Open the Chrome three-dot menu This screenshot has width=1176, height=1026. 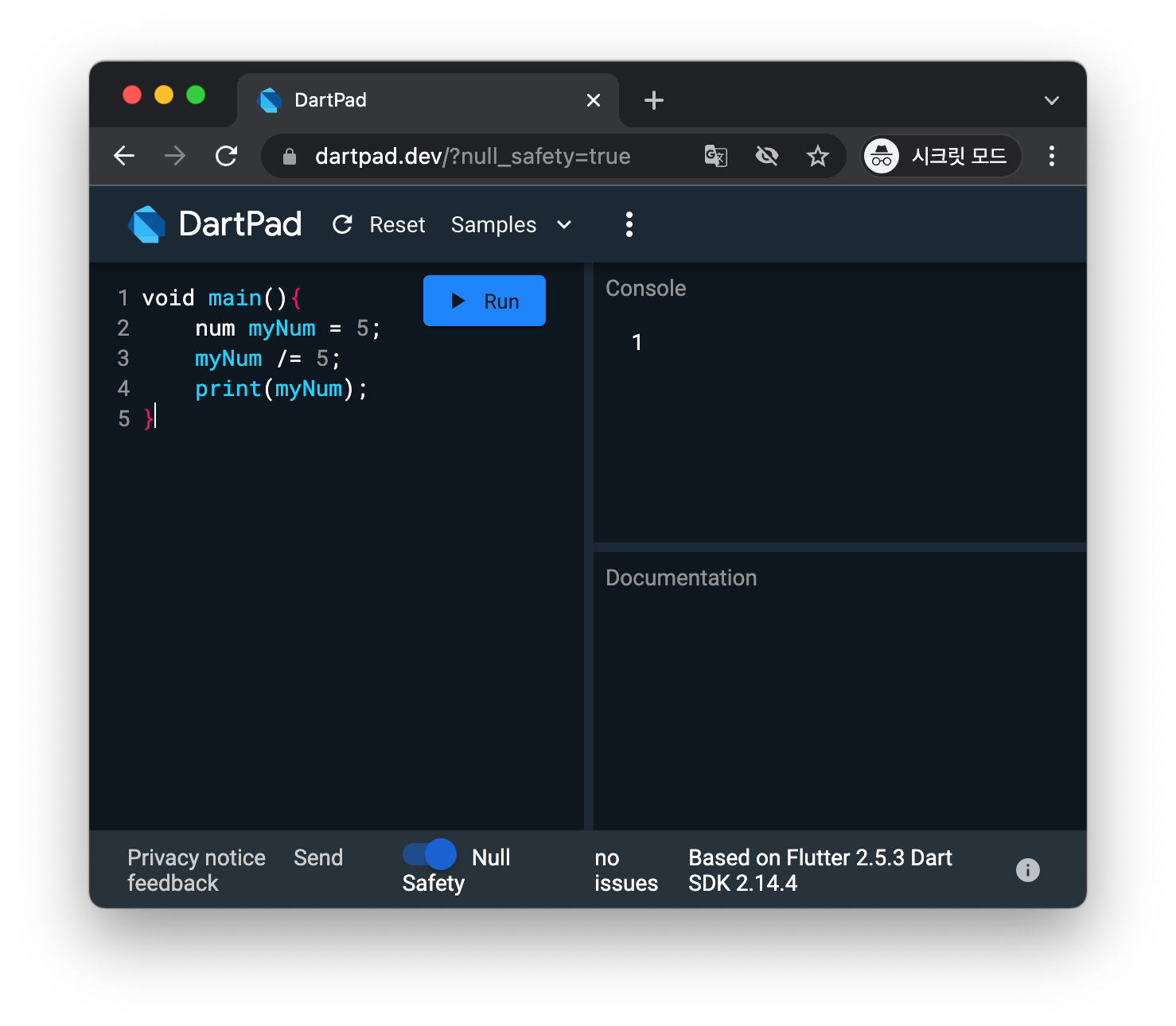coord(1052,156)
